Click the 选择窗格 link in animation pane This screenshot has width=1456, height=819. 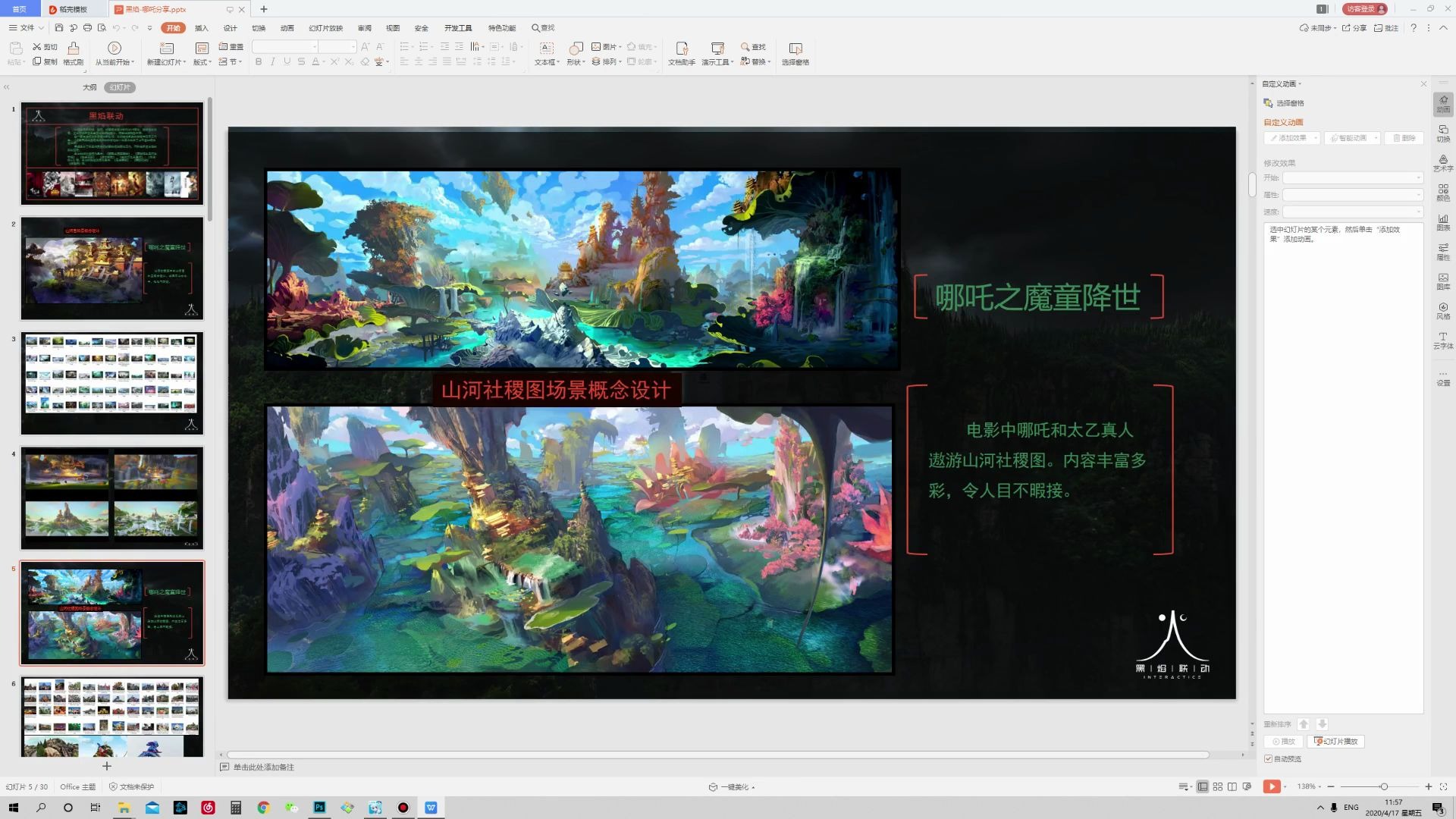pyautogui.click(x=1284, y=103)
